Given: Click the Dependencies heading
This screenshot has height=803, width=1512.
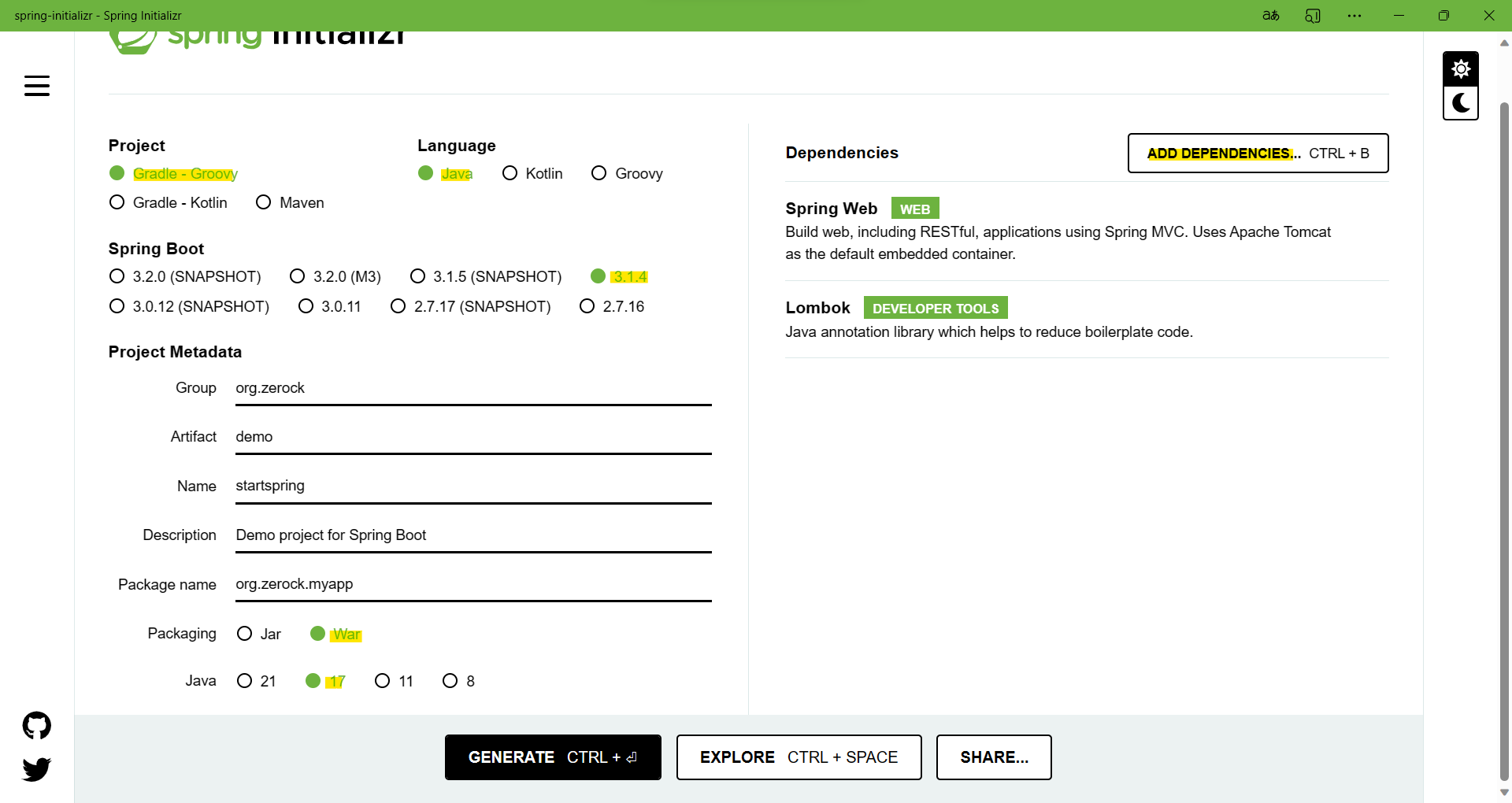Looking at the screenshot, I should [x=842, y=153].
